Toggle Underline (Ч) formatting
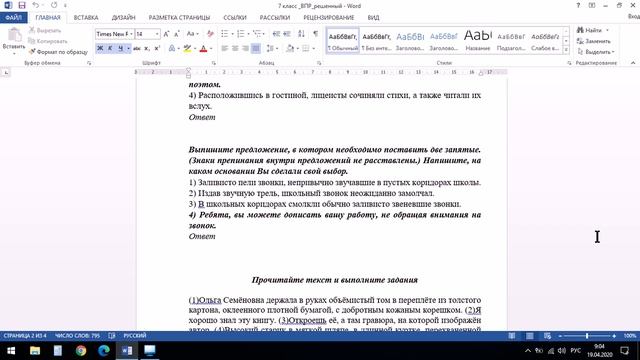Viewport: 640px width, 360px height. [120, 49]
